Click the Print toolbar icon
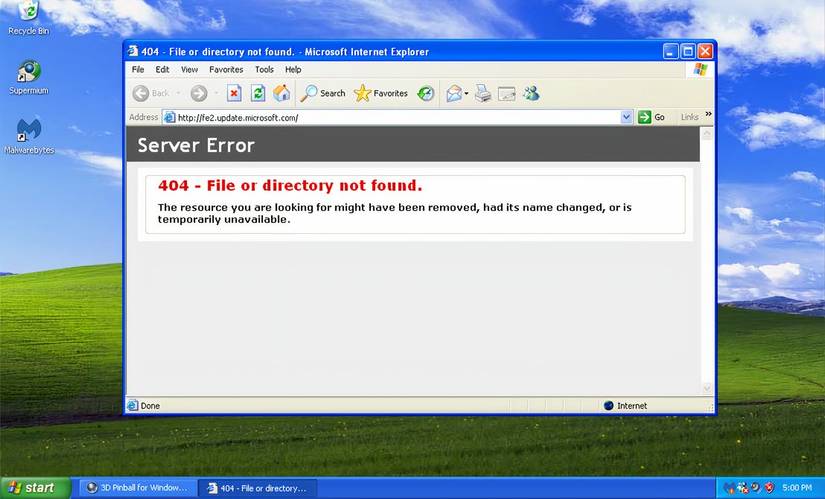This screenshot has height=499, width=825. coord(483,94)
